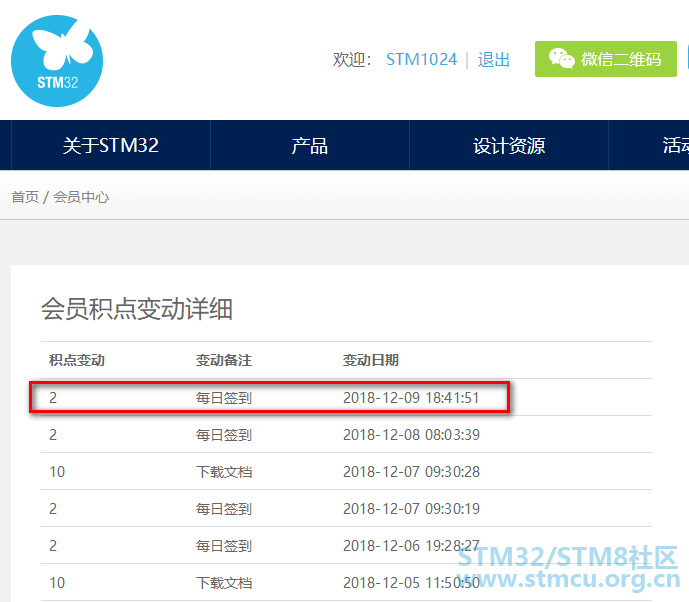Select date 2018-12-05 11:50:50
The width and height of the screenshot is (689, 602).
click(411, 582)
